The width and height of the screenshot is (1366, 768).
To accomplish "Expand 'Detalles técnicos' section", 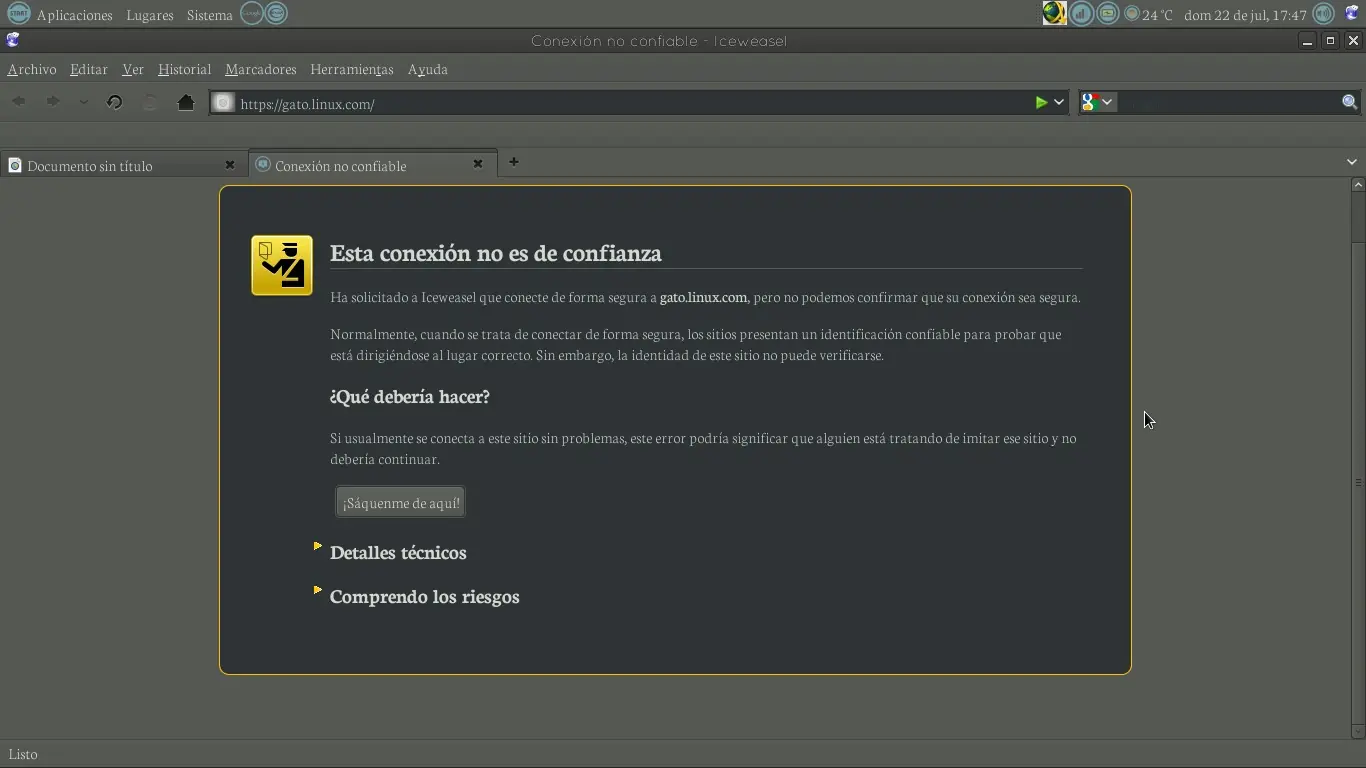I will (x=398, y=552).
